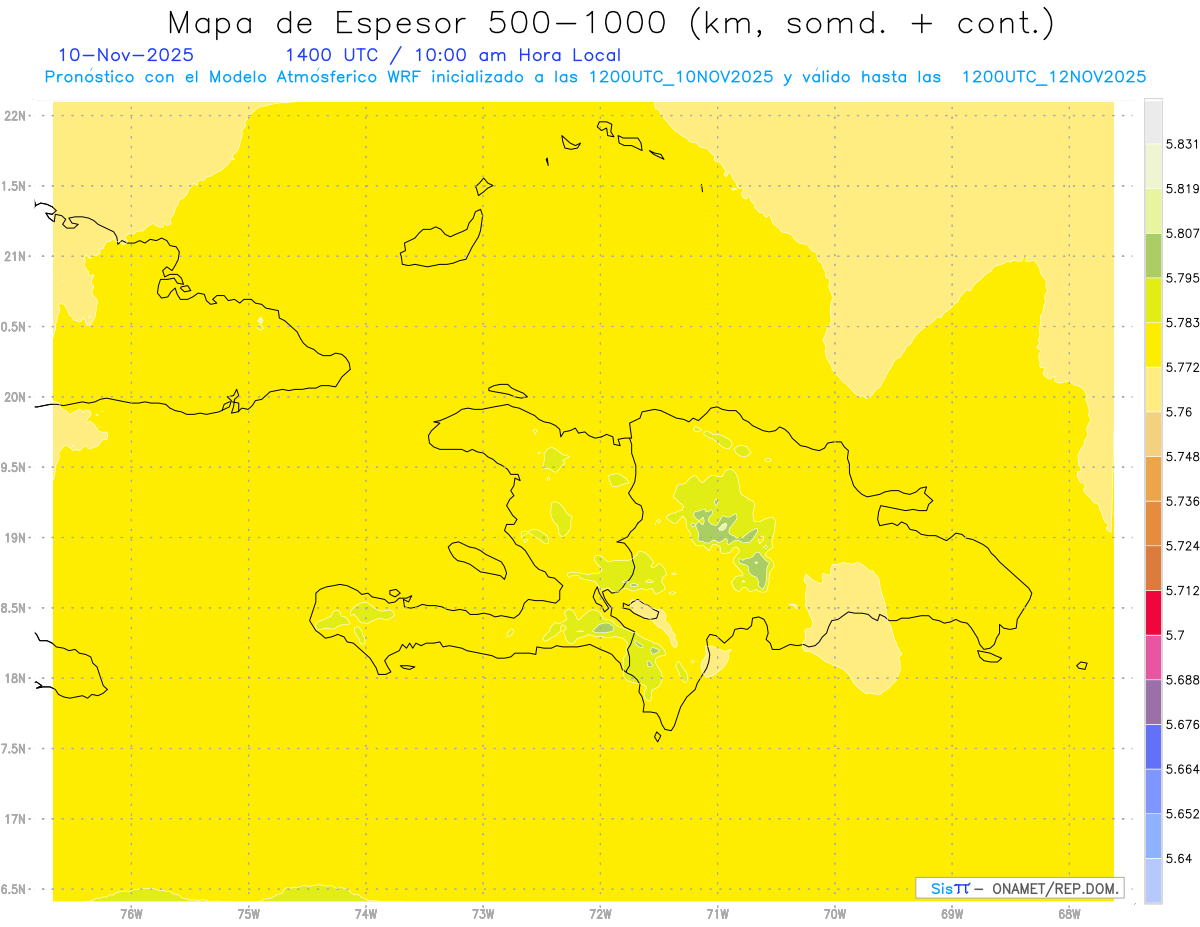This screenshot has height=927, width=1200.
Task: Select the green swatch between 5.807 and 5.795
Action: coord(1153,255)
